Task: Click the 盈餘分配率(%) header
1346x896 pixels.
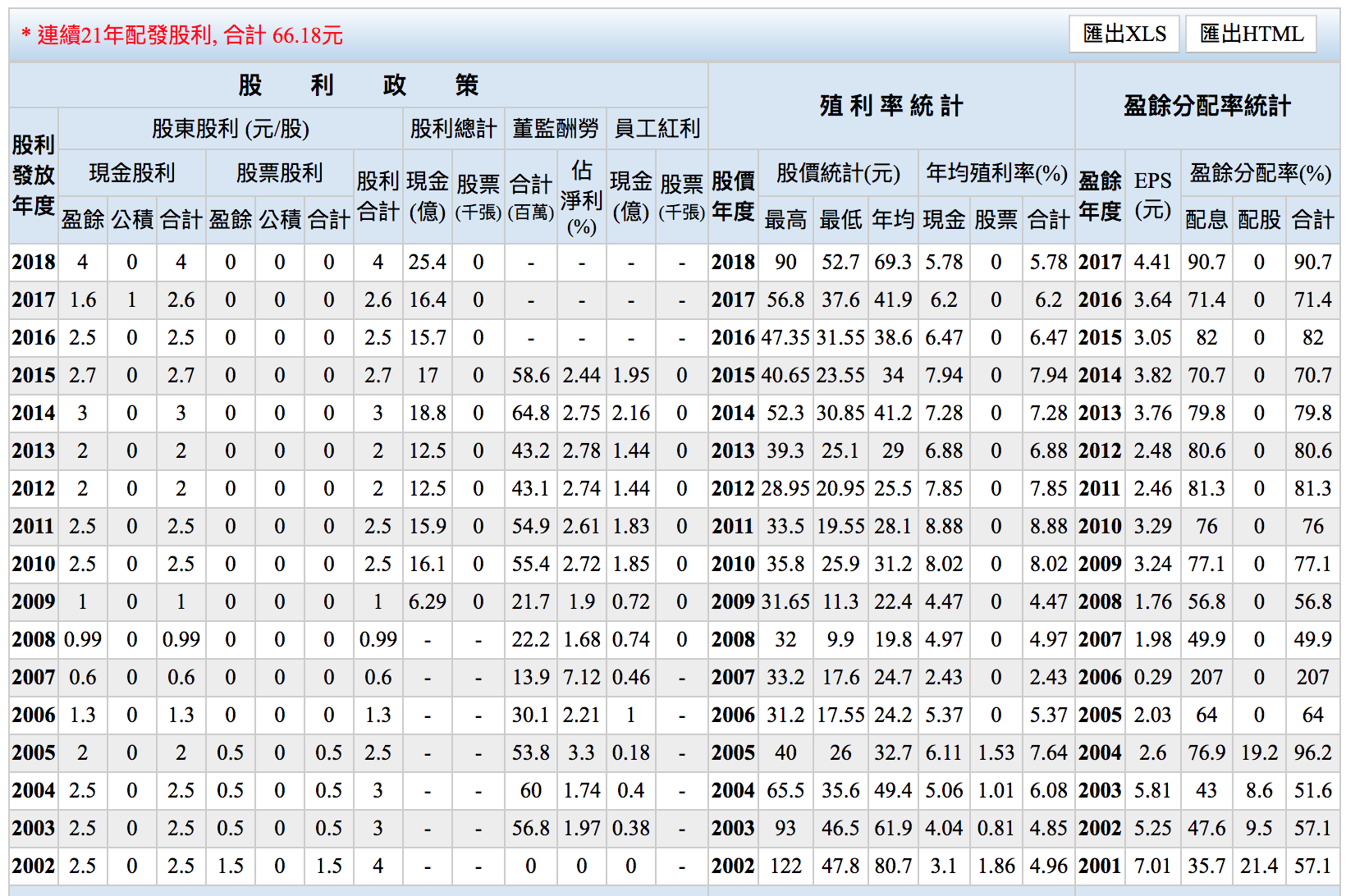Action: [x=1260, y=173]
